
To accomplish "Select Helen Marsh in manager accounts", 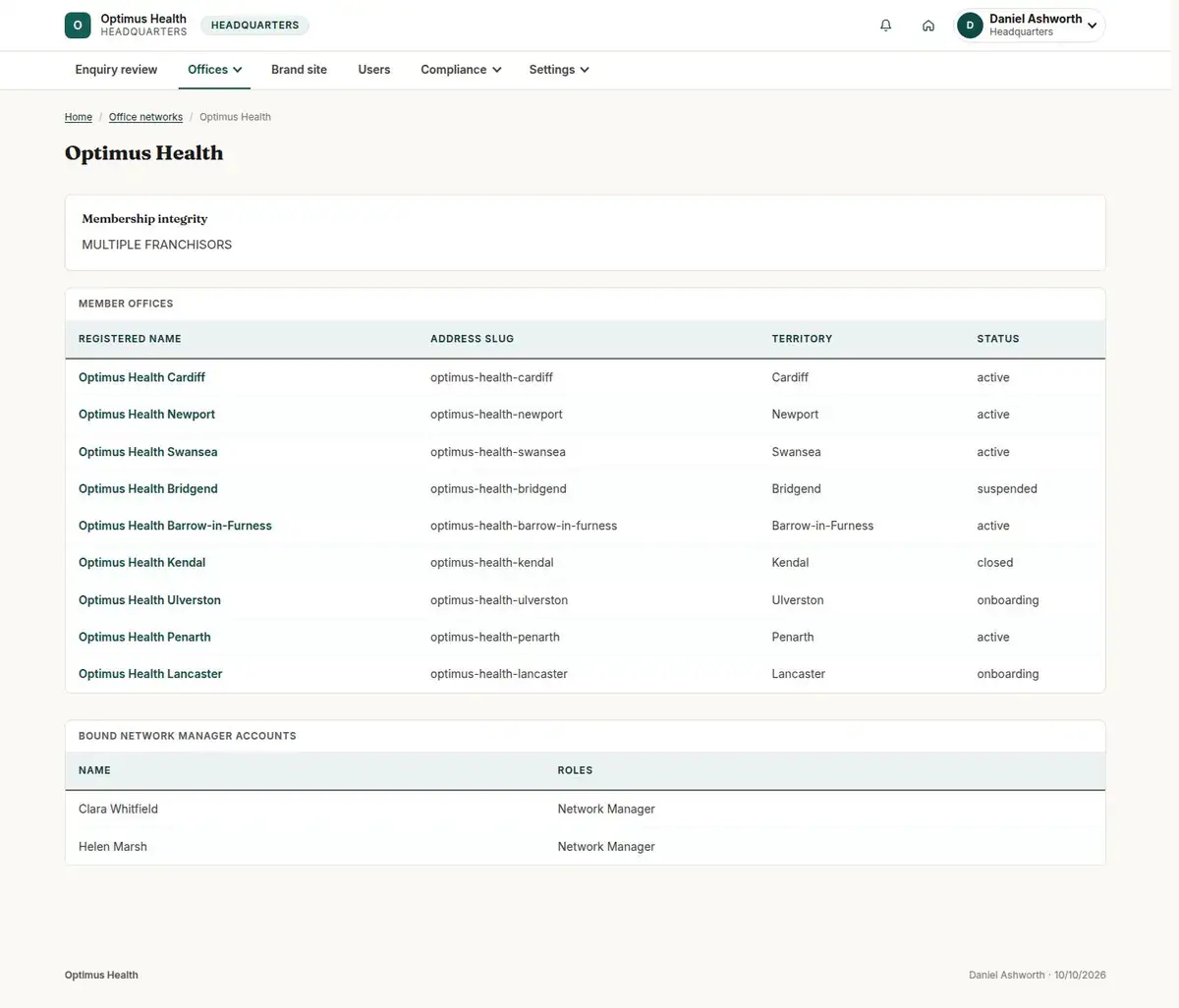I will [113, 847].
